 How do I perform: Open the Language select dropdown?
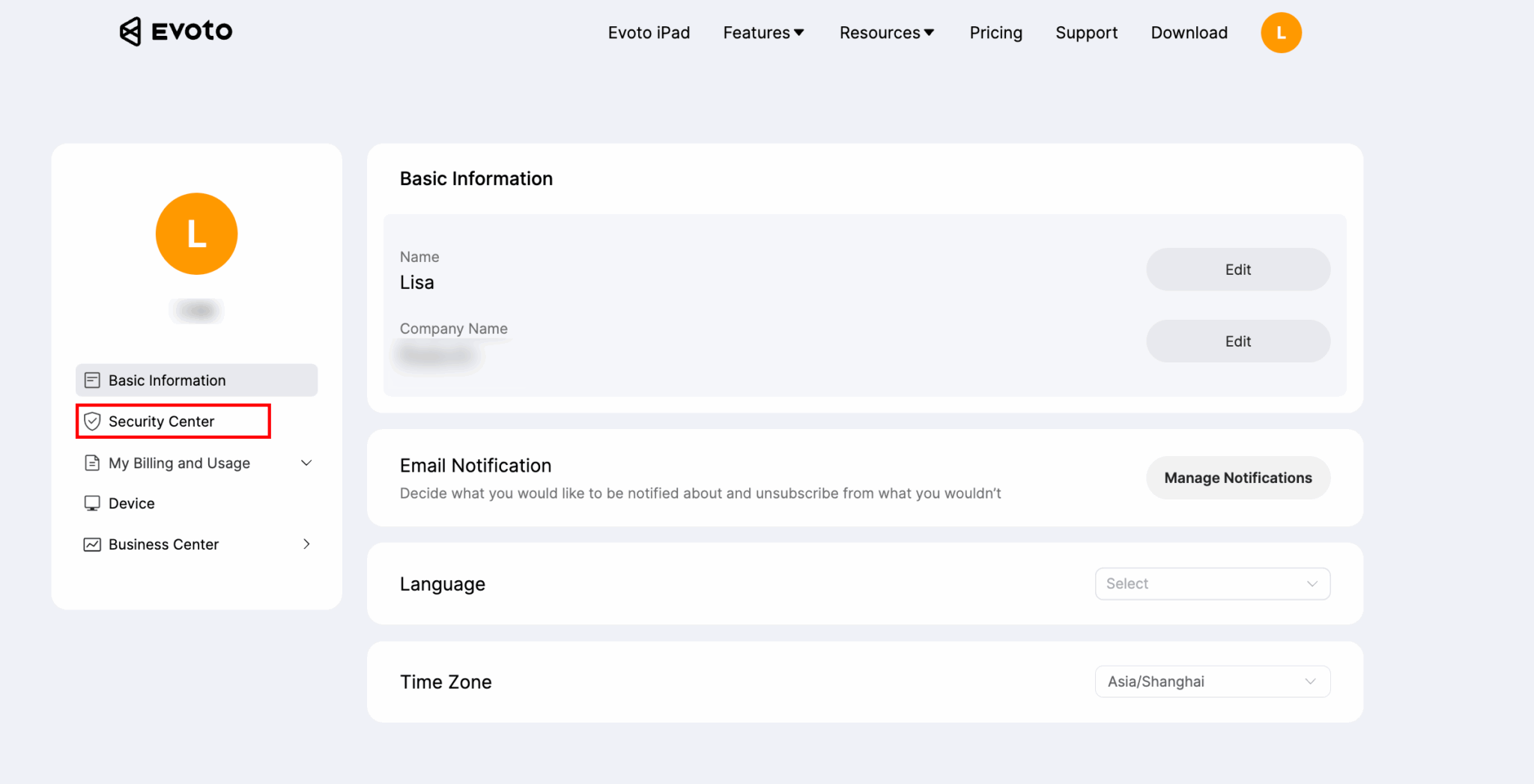tap(1212, 583)
